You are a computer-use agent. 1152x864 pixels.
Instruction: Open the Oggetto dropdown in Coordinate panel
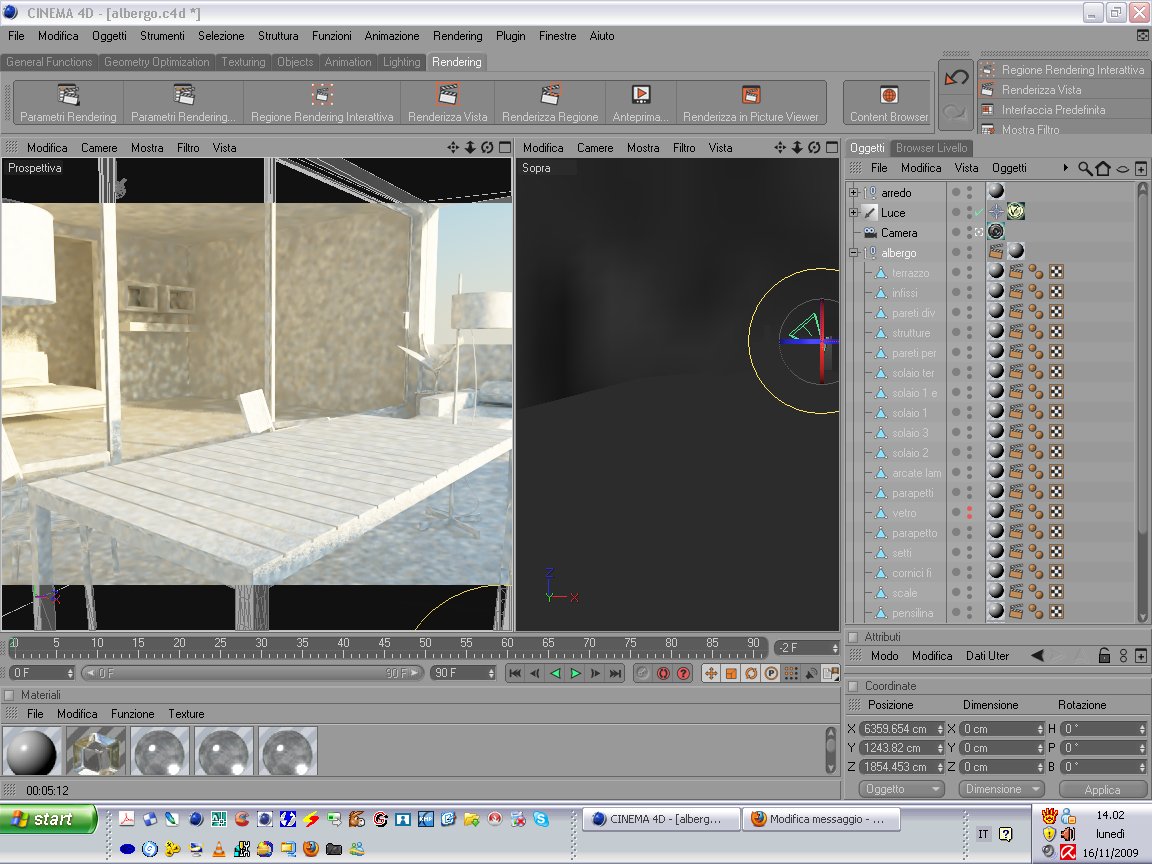[900, 789]
